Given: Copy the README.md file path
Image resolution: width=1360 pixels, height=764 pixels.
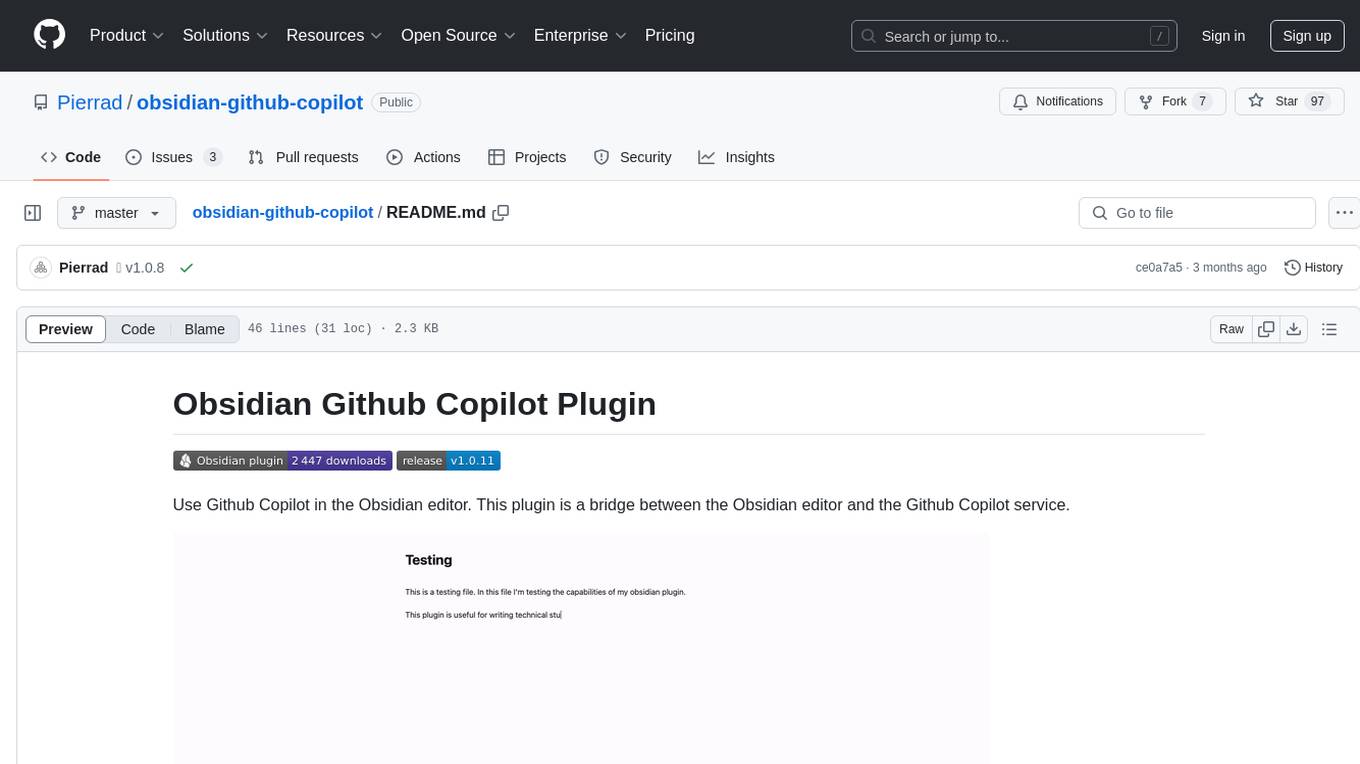Looking at the screenshot, I should (x=501, y=213).
